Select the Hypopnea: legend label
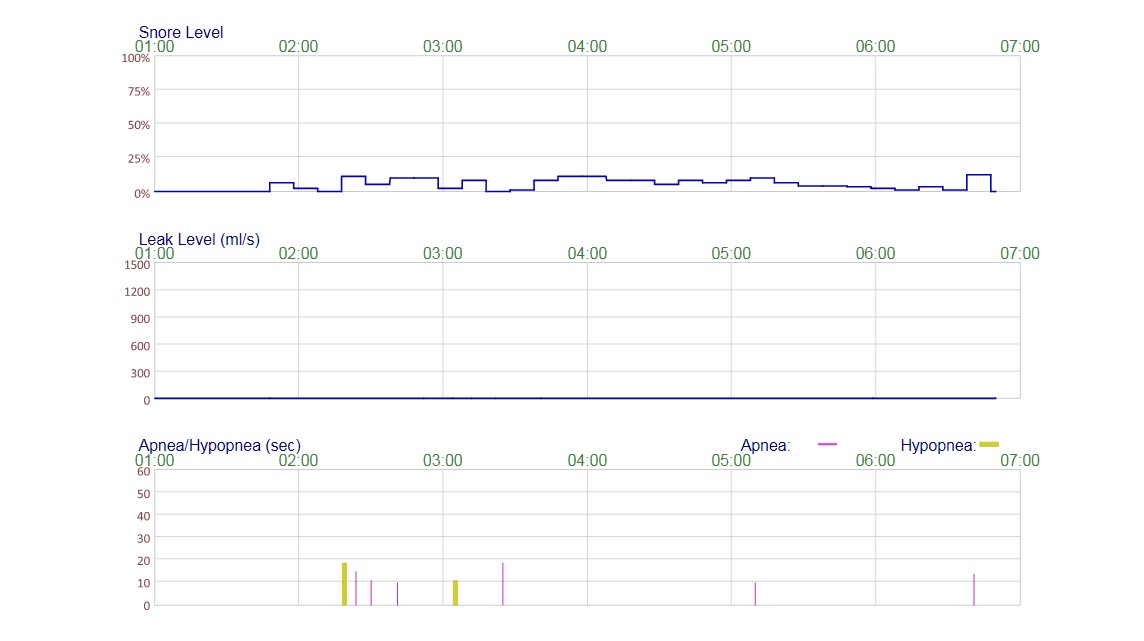Viewport: 1144px width, 641px height. pyautogui.click(x=938, y=446)
